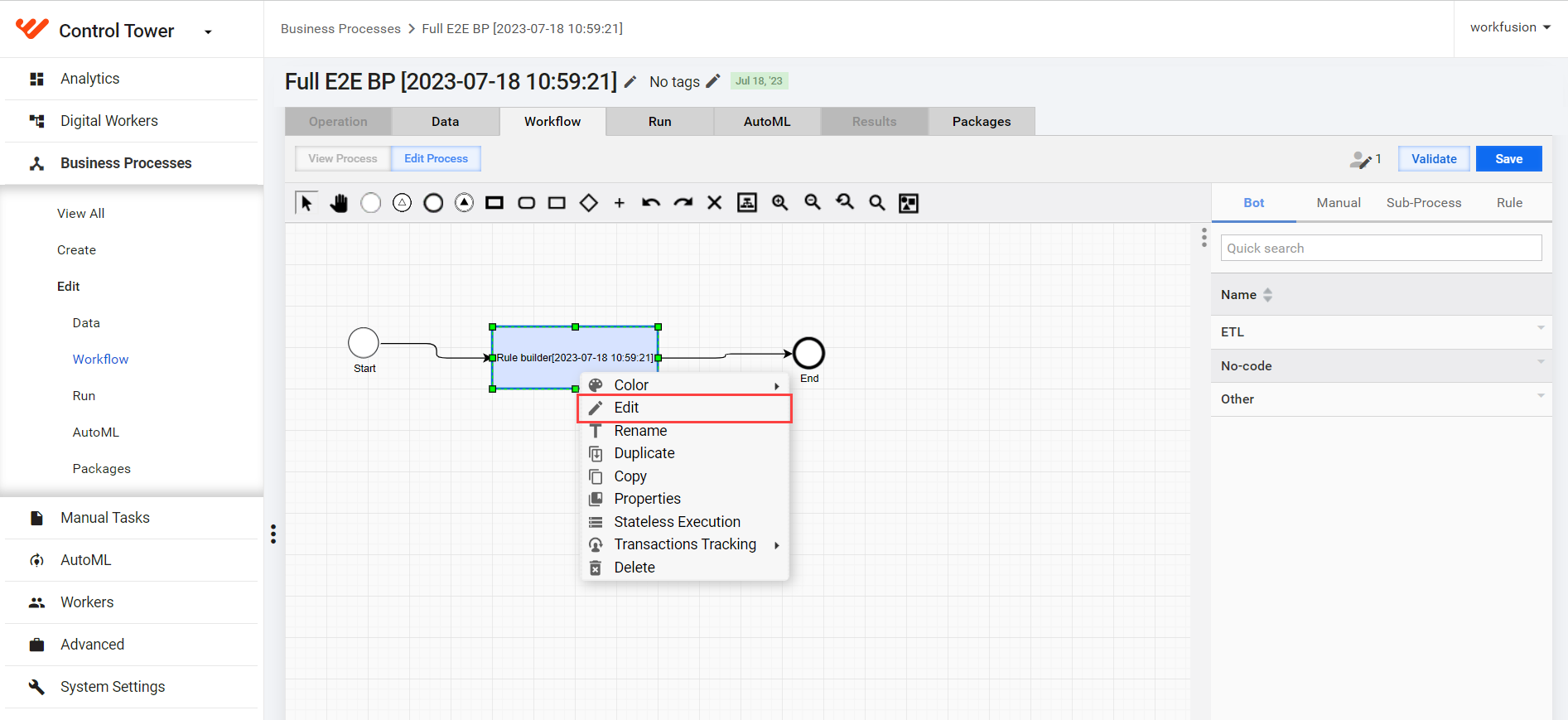Click the plus icon in toolbar
Viewport: 1568px width, 720px height.
[620, 203]
